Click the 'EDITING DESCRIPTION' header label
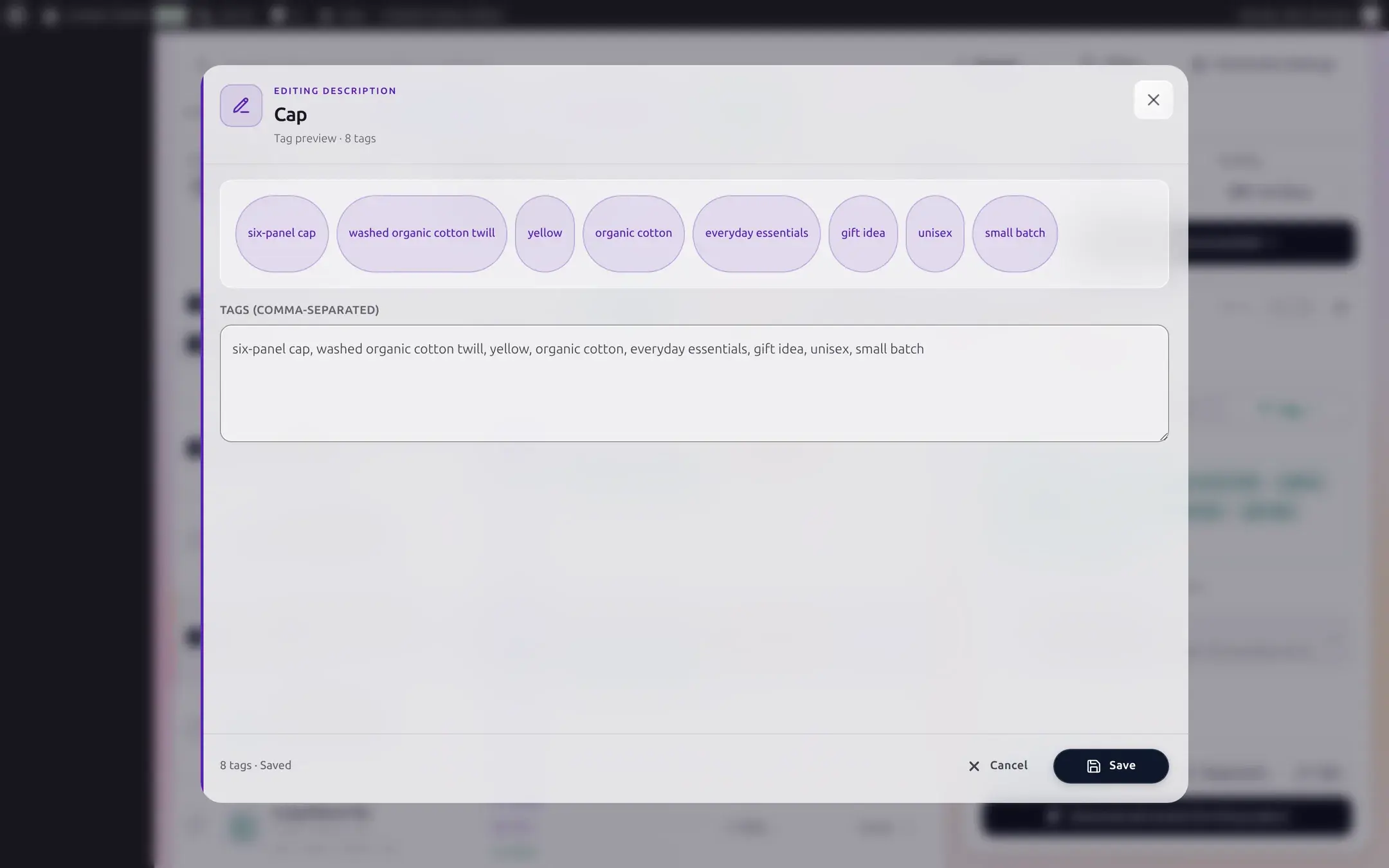The width and height of the screenshot is (1389, 868). pyautogui.click(x=335, y=91)
